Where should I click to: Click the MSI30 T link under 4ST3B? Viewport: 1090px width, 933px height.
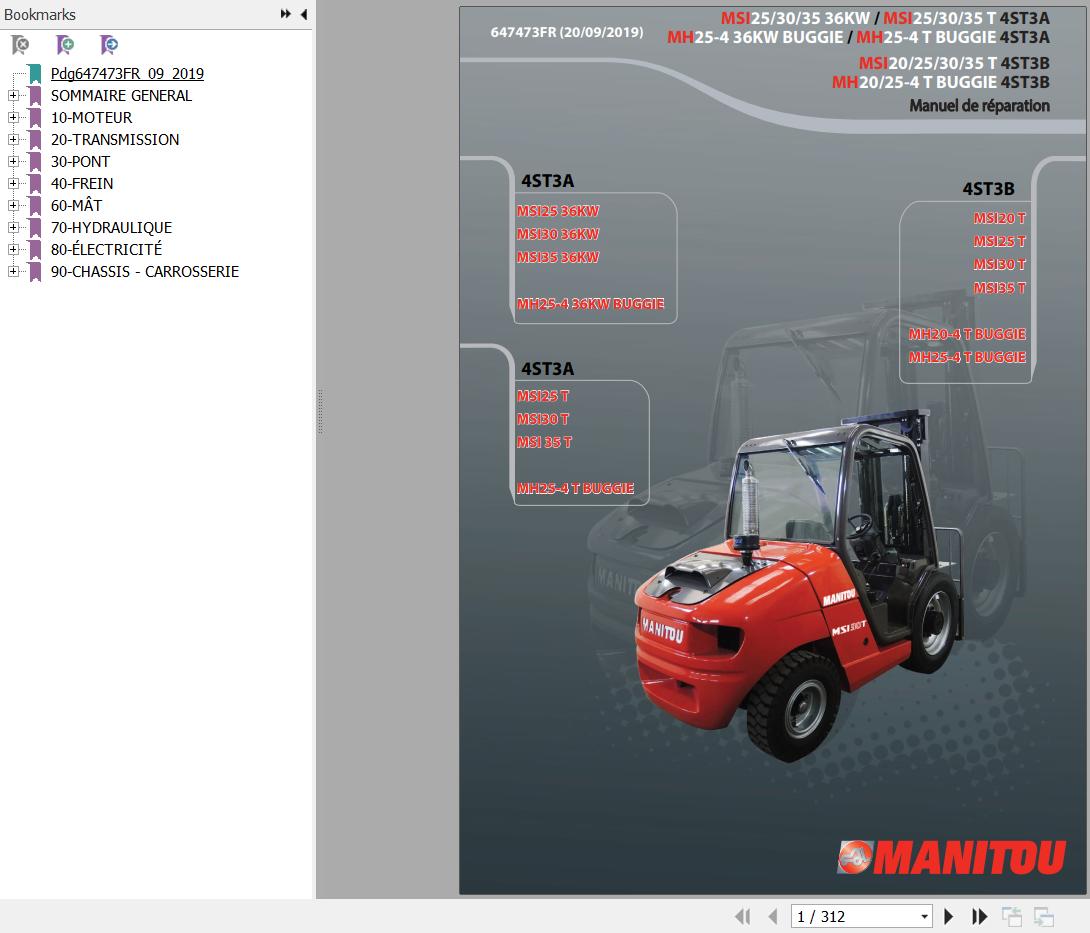coord(1000,264)
